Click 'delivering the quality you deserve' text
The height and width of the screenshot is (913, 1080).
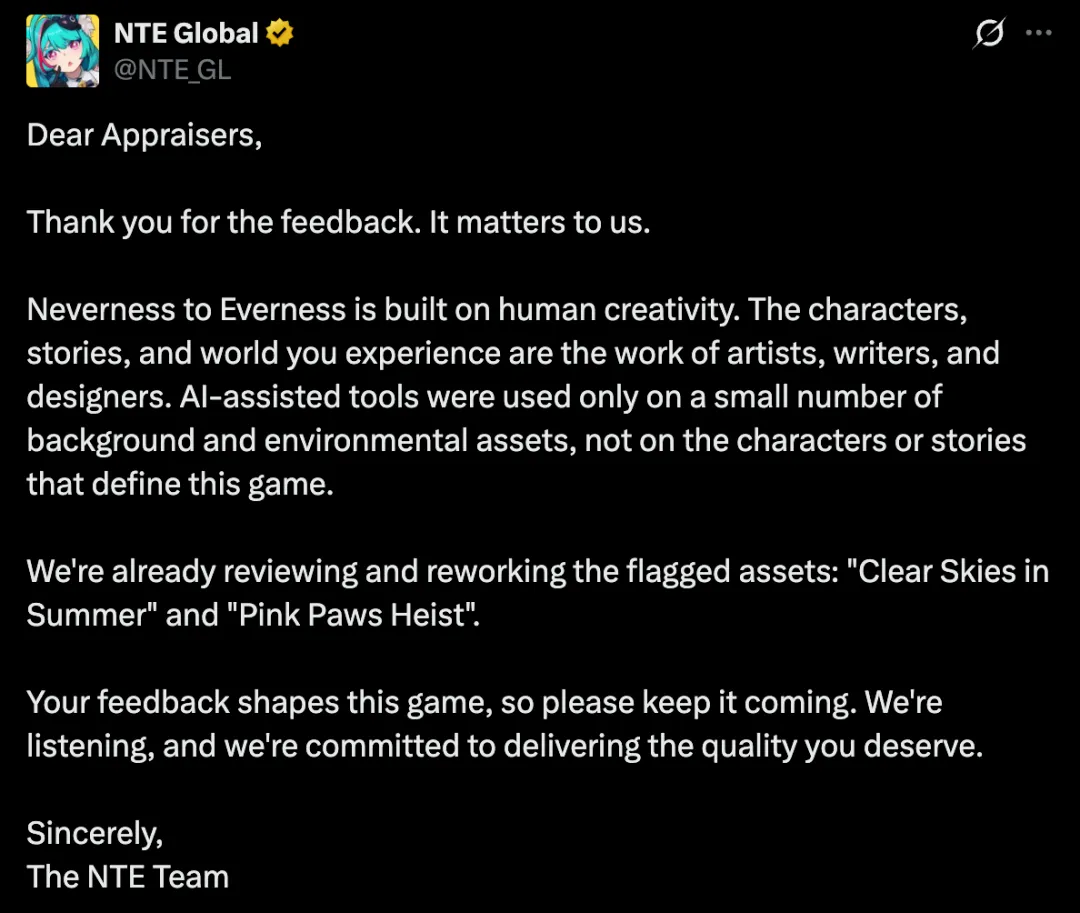[x=743, y=746]
